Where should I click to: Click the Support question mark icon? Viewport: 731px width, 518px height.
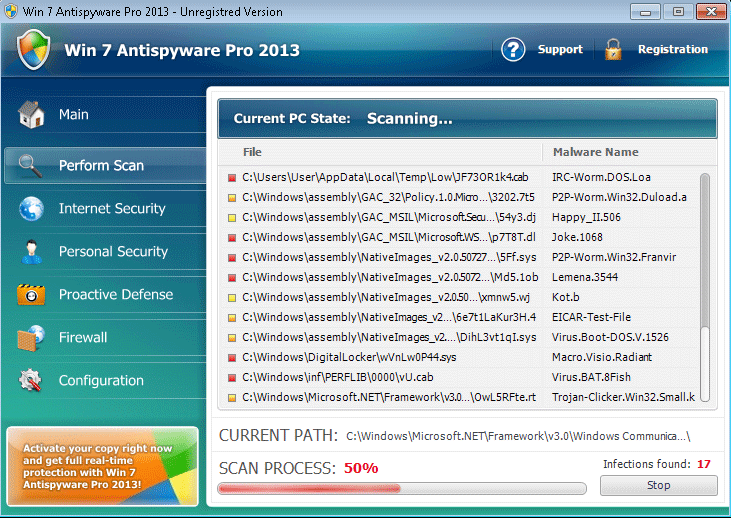click(513, 49)
